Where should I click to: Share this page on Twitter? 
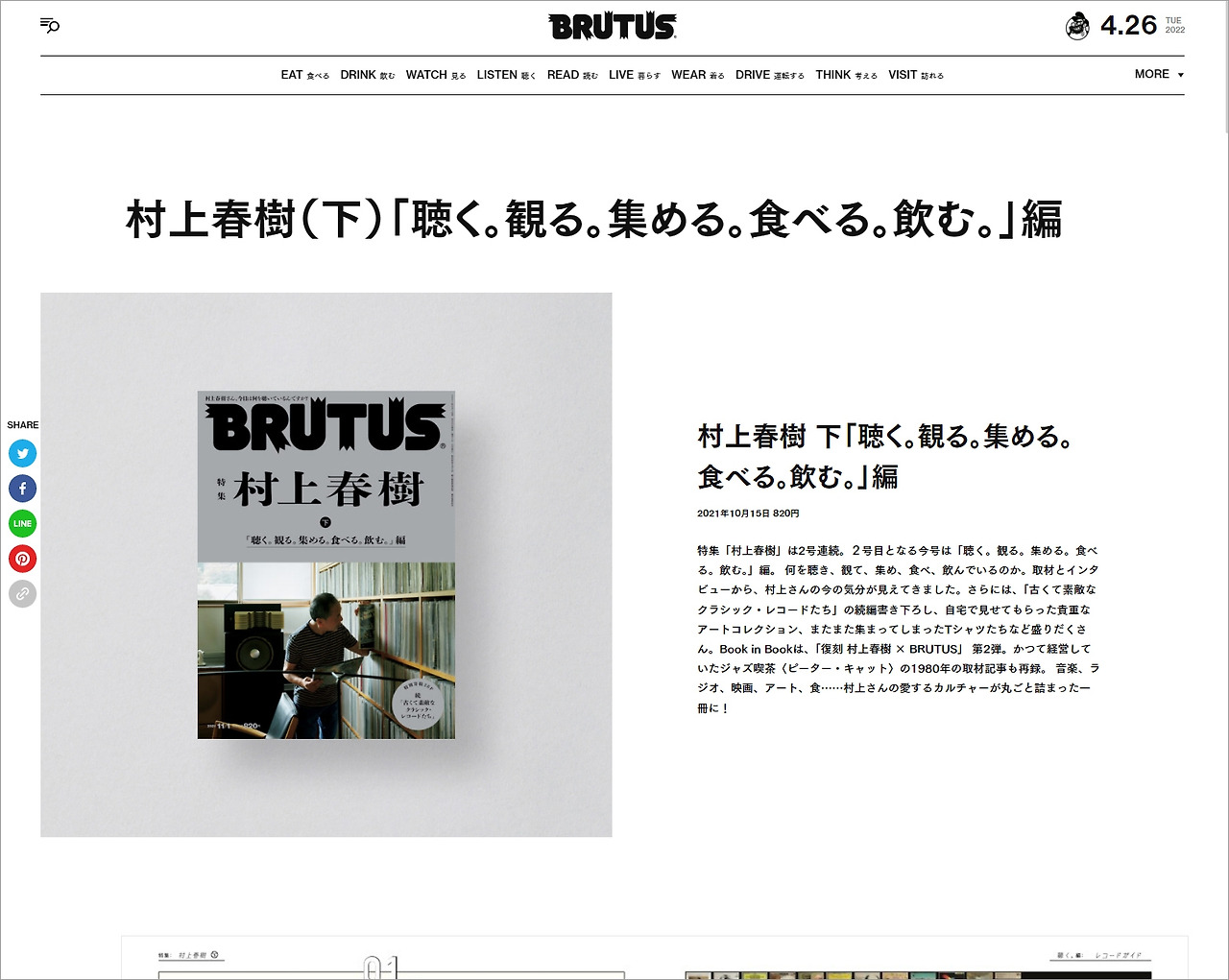tap(23, 453)
